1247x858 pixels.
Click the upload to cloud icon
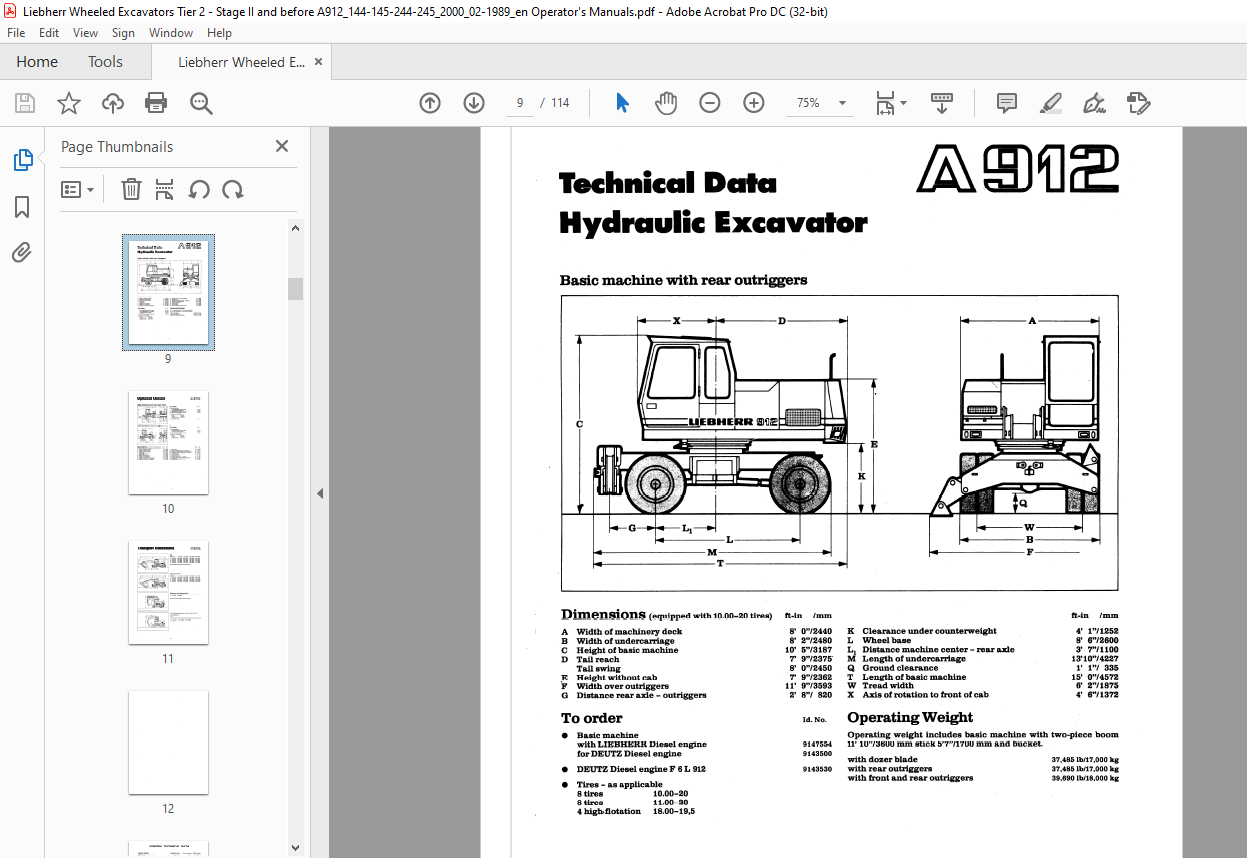[x=113, y=103]
